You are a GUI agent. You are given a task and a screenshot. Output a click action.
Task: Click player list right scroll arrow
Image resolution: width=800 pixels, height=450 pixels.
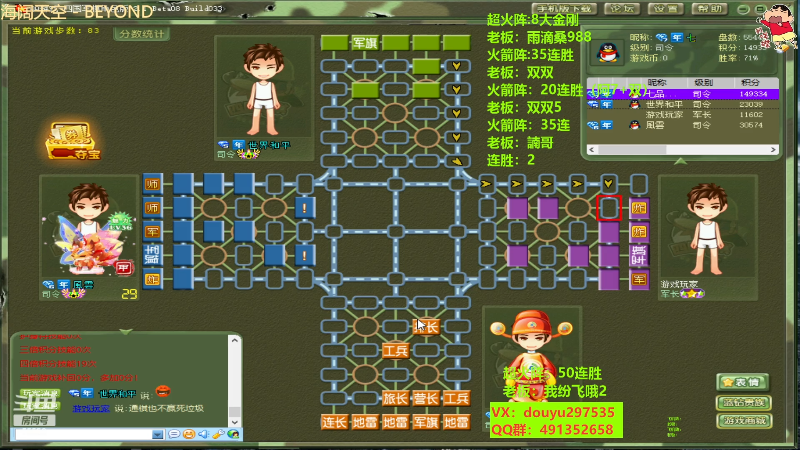click(773, 149)
